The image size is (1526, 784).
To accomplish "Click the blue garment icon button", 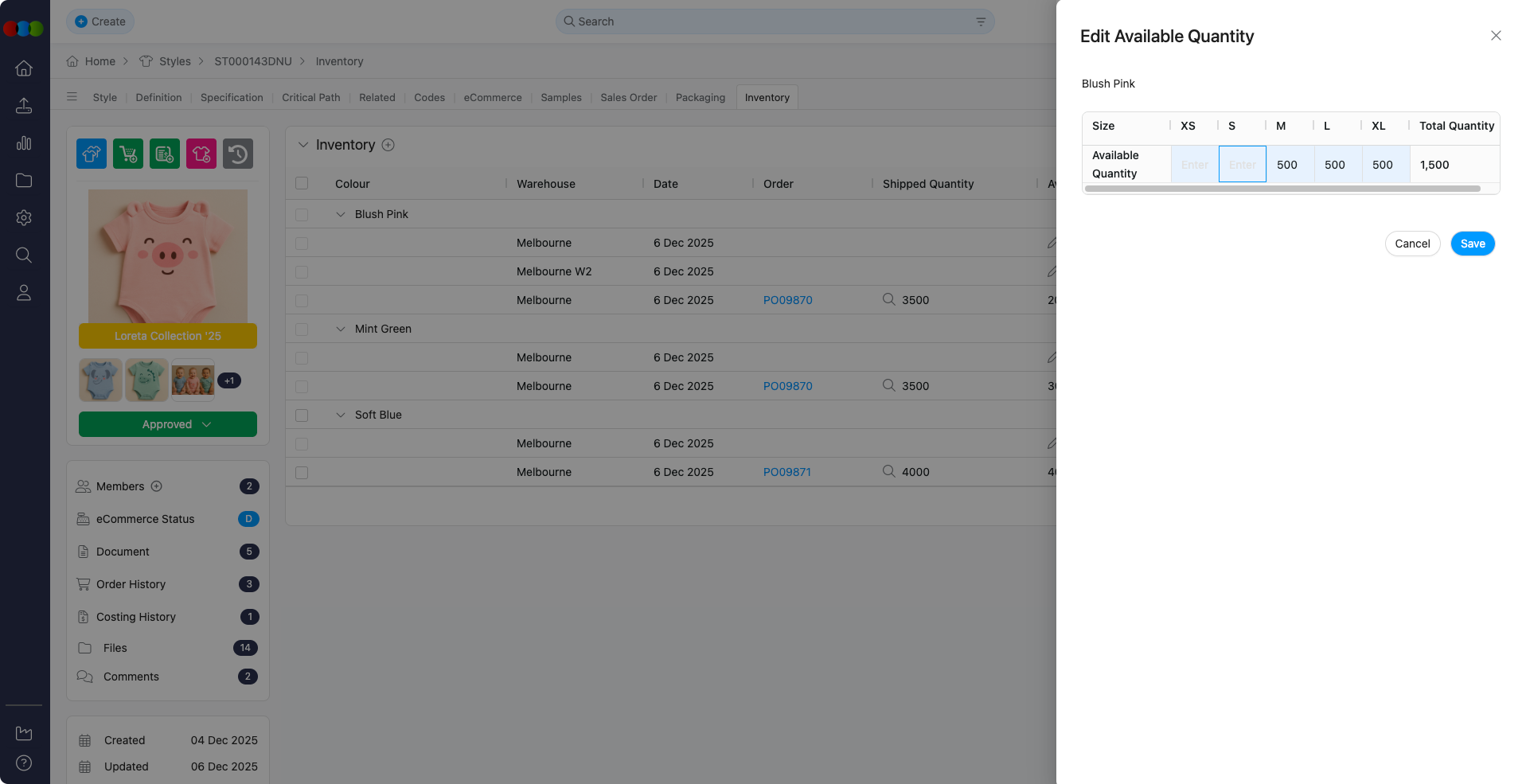I will [x=92, y=154].
